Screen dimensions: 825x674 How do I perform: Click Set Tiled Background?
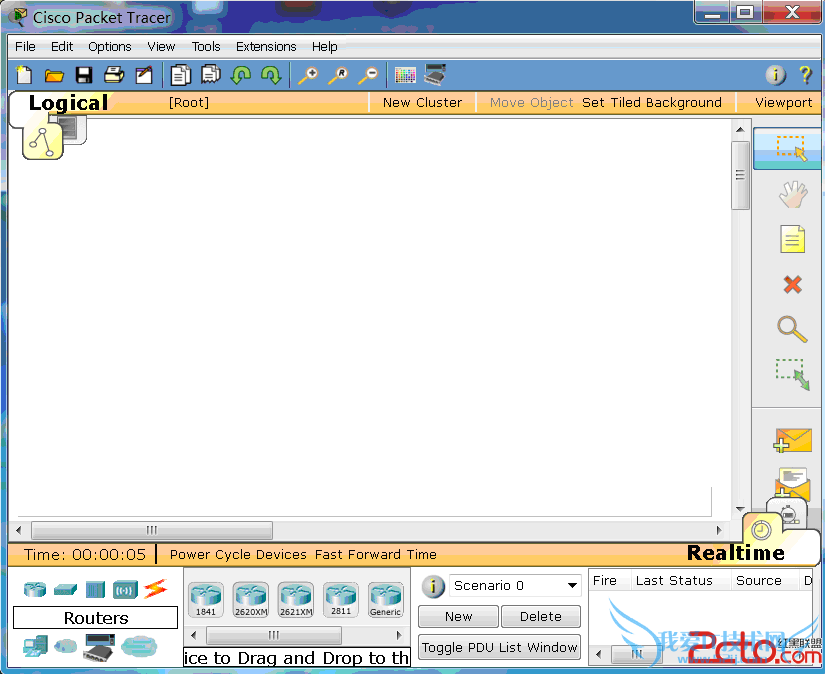(x=651, y=102)
